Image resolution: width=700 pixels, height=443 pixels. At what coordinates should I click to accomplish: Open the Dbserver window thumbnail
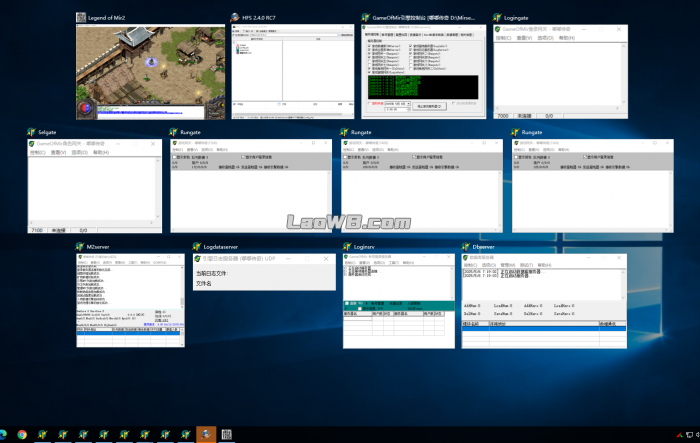544,301
